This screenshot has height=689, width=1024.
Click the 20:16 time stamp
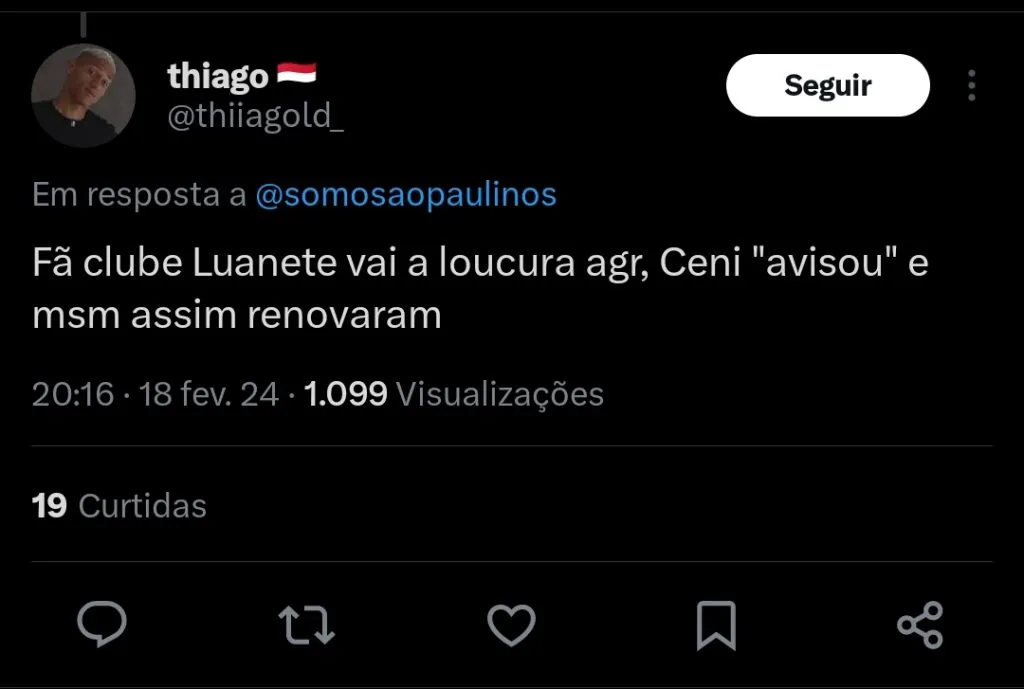(x=73, y=394)
